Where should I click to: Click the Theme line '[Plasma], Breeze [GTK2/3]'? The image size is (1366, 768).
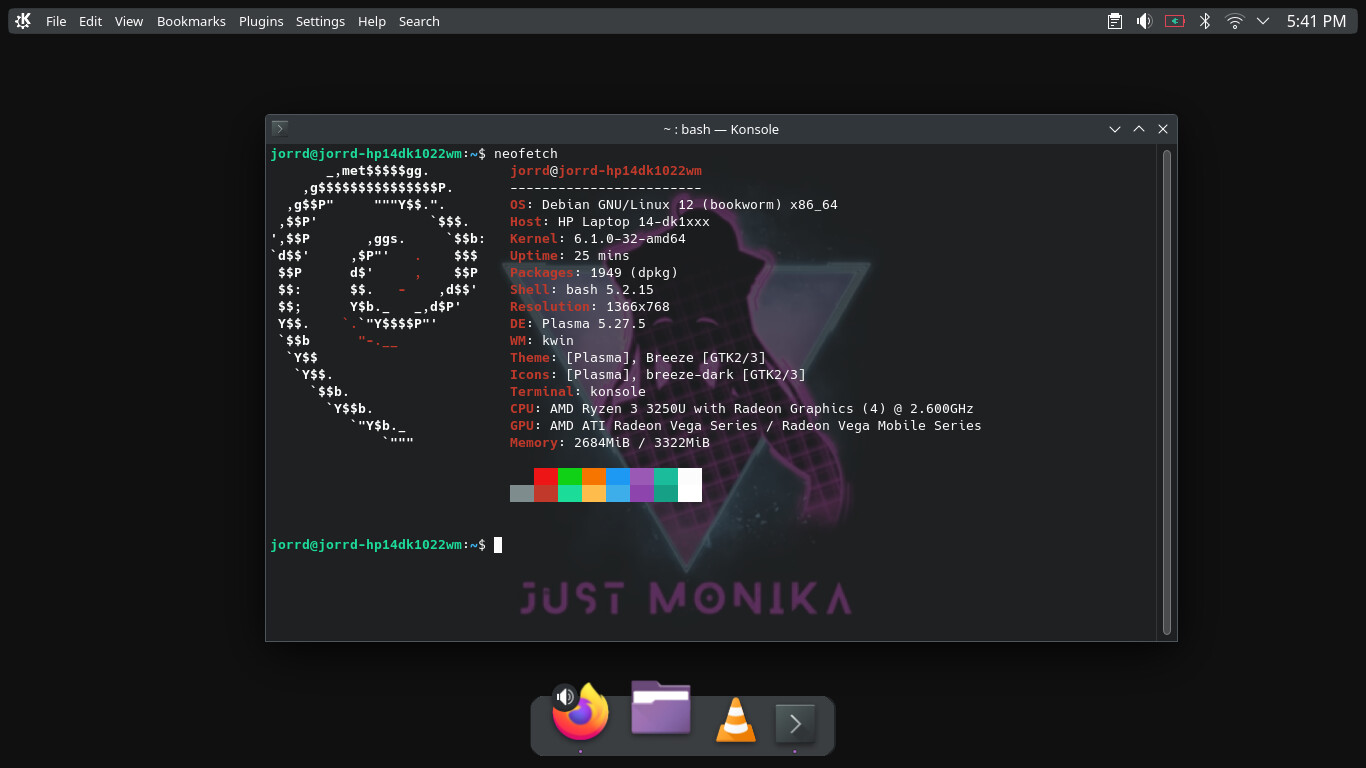pos(666,358)
